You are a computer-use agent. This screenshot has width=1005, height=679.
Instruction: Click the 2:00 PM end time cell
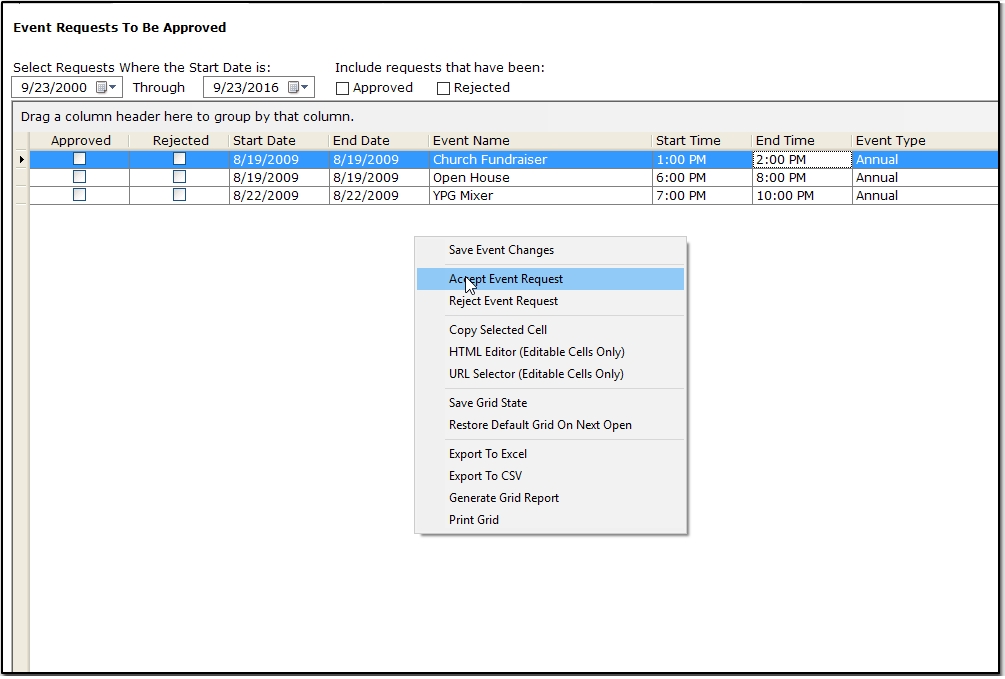pyautogui.click(x=802, y=160)
